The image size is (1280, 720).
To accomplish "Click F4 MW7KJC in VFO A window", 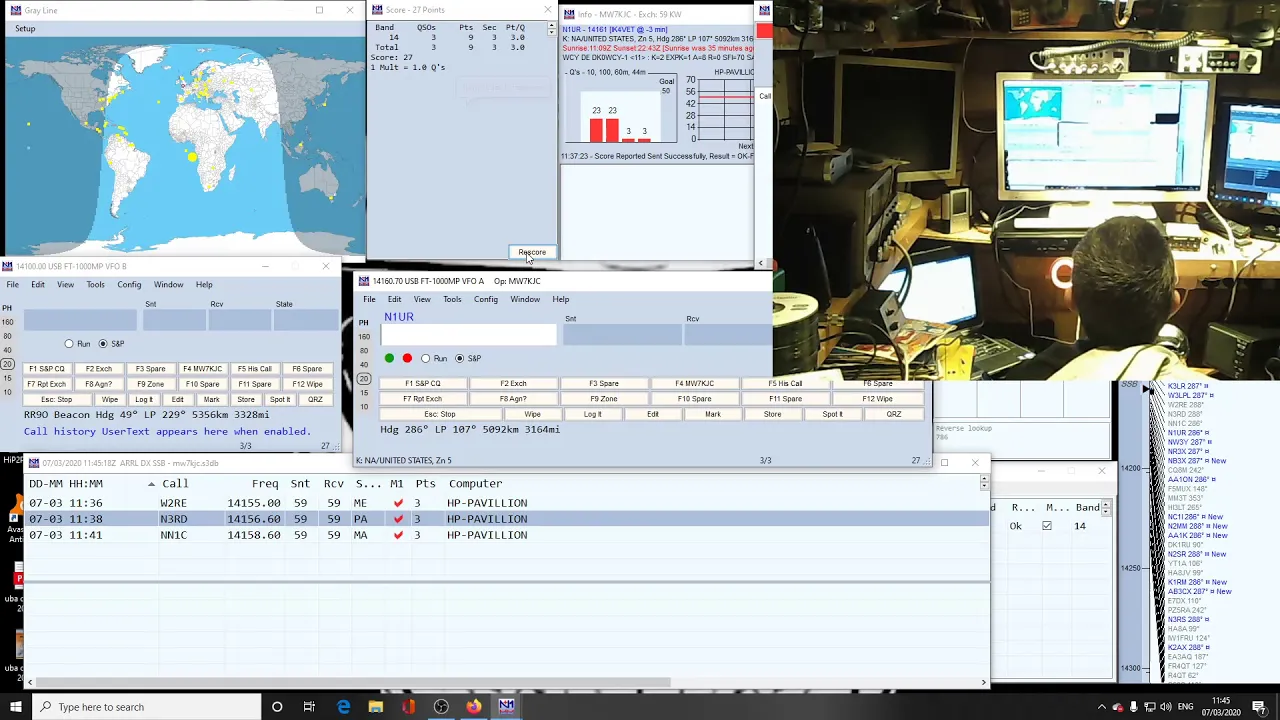I will point(694,384).
